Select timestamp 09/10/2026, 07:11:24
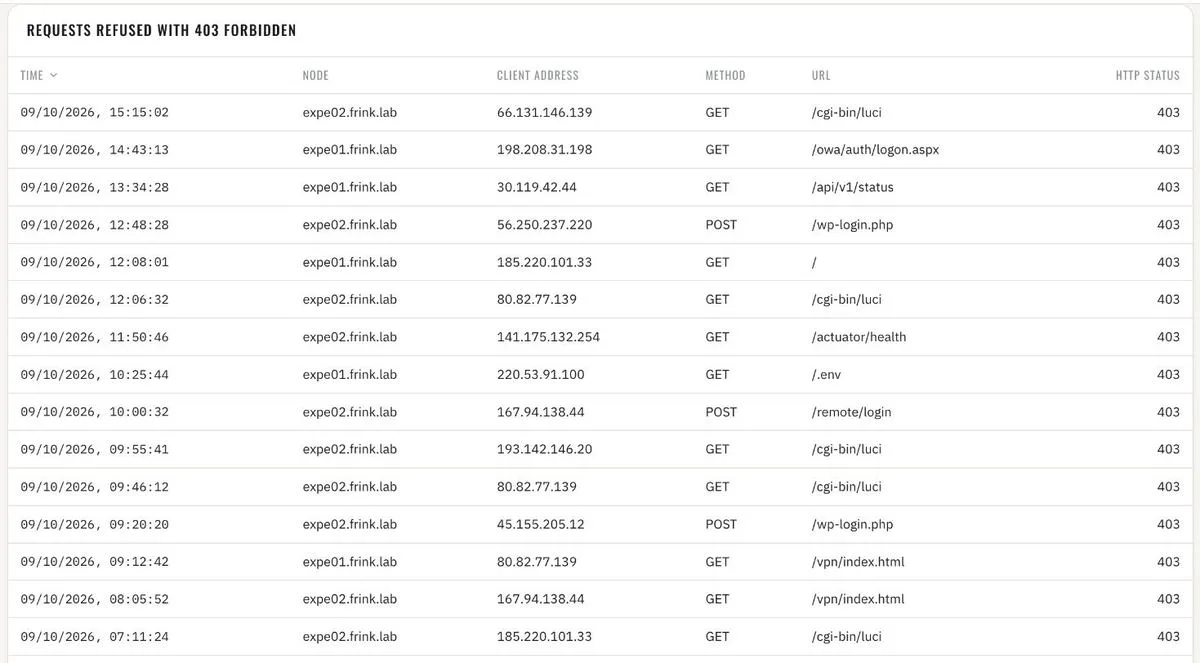 click(x=95, y=636)
